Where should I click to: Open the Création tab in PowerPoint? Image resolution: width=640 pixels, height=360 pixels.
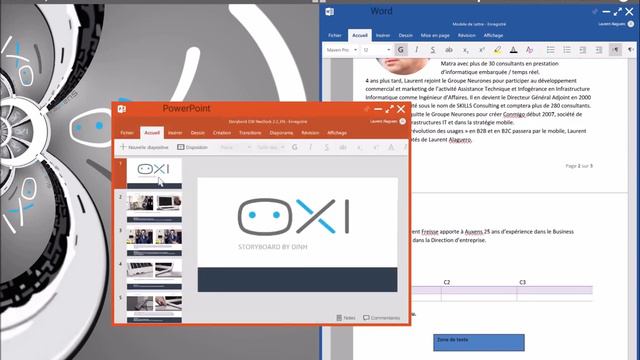222,133
